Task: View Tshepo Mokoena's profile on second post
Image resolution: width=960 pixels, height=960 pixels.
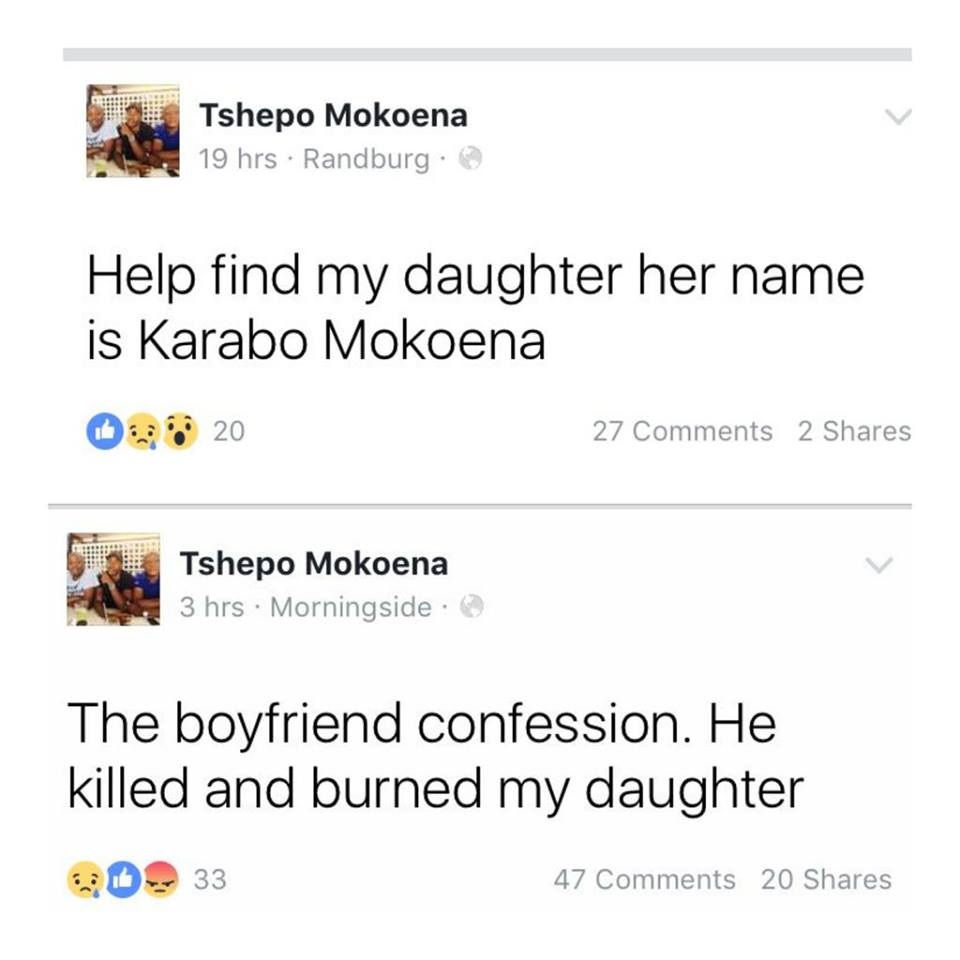Action: 315,562
